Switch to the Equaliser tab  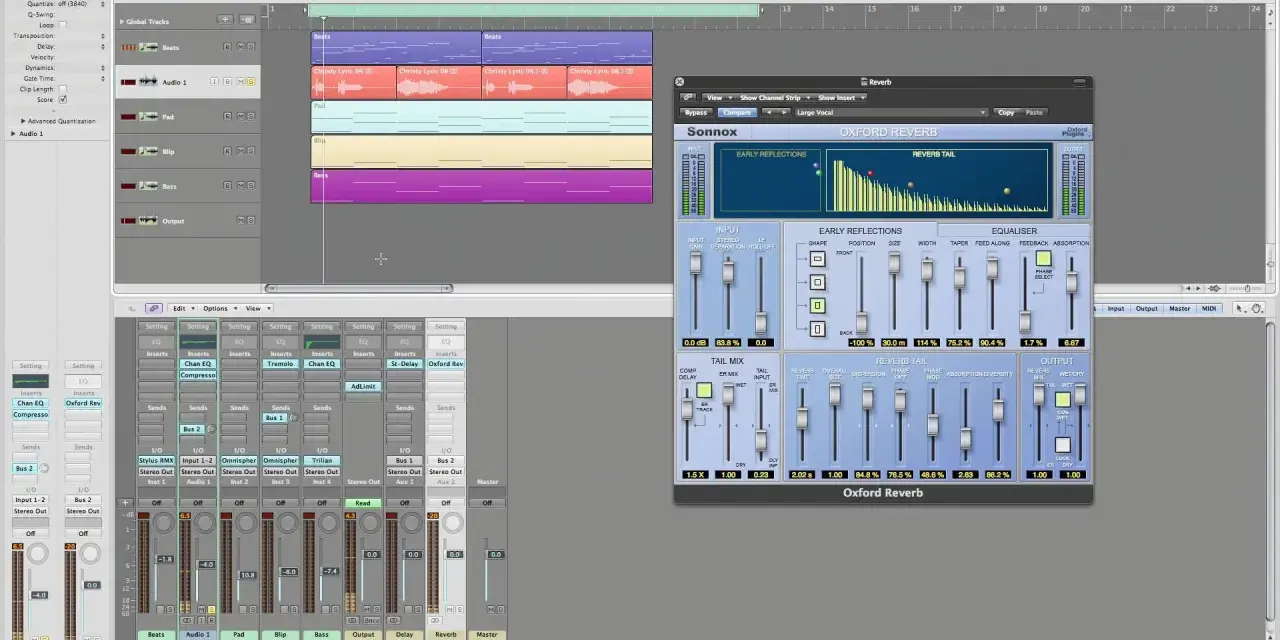[1014, 231]
